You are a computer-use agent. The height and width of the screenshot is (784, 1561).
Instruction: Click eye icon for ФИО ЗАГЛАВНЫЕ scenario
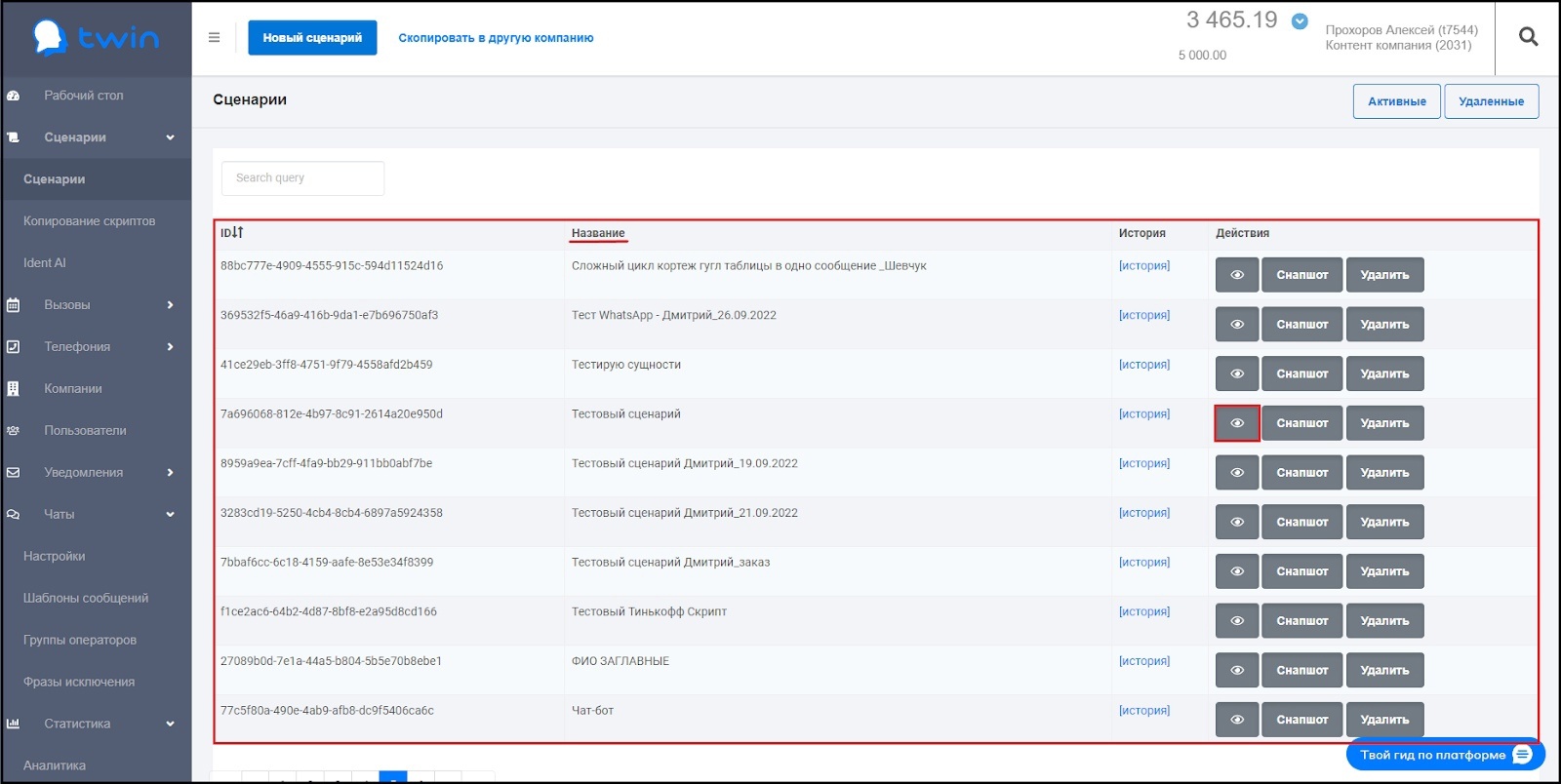(1236, 670)
